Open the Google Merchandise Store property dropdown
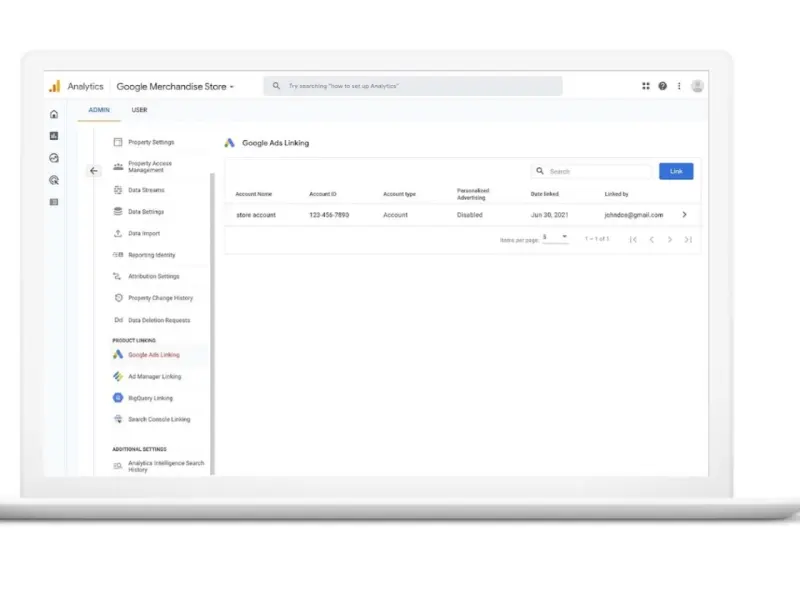 (x=175, y=87)
